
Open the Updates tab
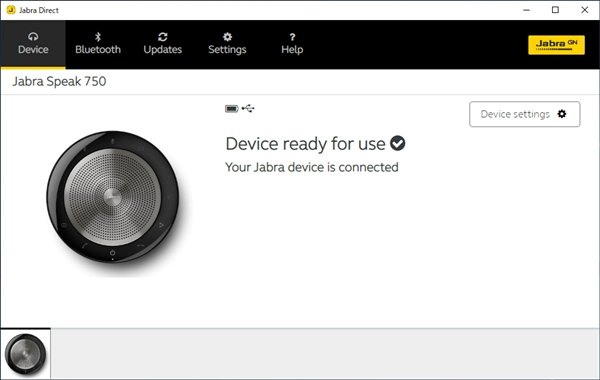point(163,44)
